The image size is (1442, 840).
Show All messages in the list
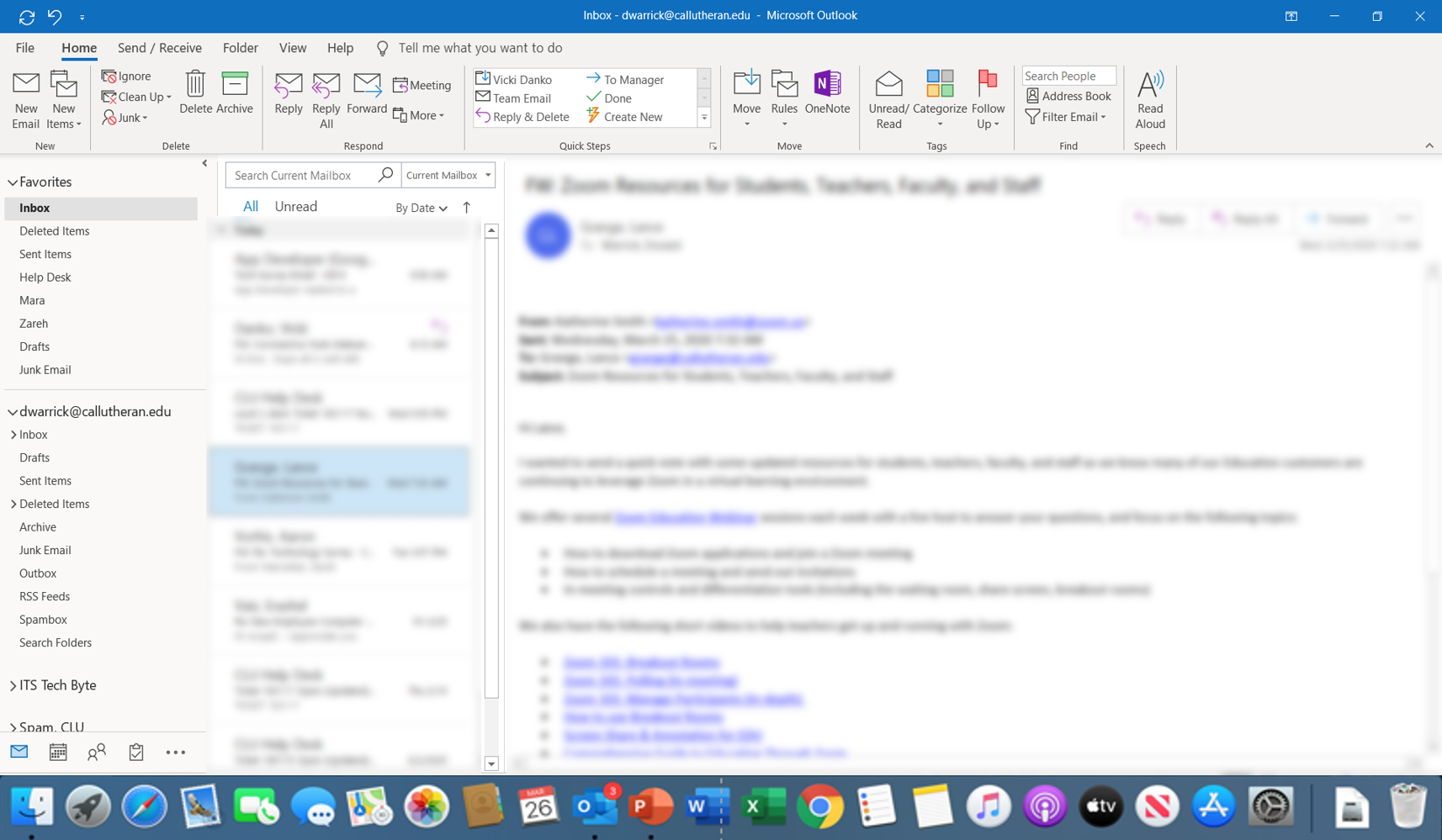tap(251, 207)
